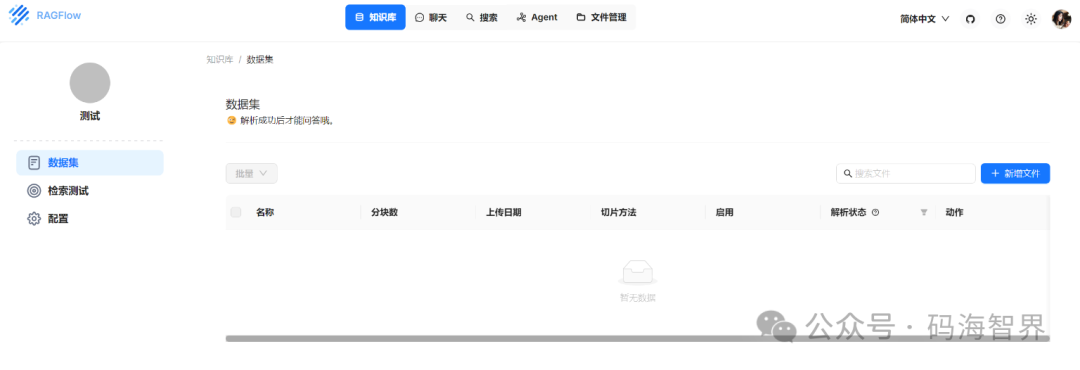1080x370 pixels.
Task: Click the 动作 column header
Action: [955, 212]
